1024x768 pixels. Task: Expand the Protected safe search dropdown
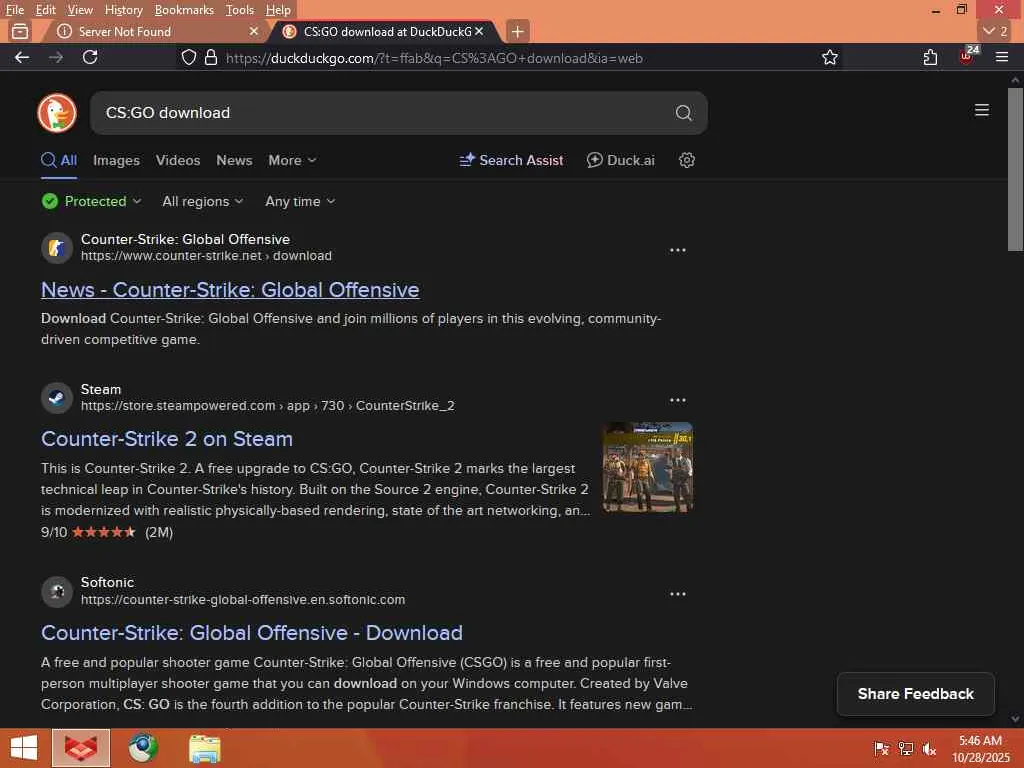[x=91, y=201]
